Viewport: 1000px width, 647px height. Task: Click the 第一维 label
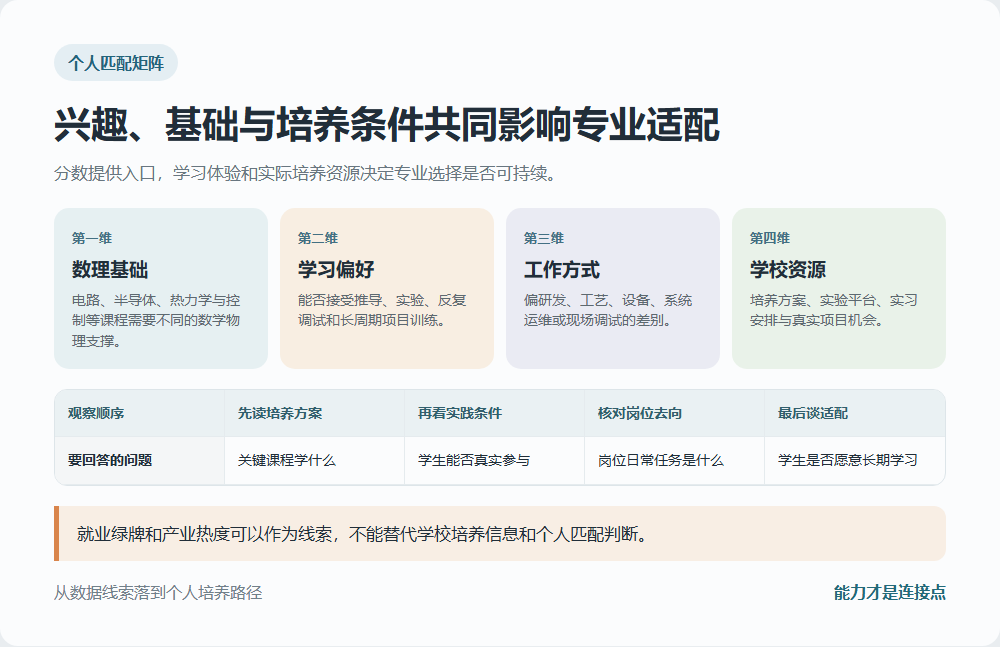point(92,238)
